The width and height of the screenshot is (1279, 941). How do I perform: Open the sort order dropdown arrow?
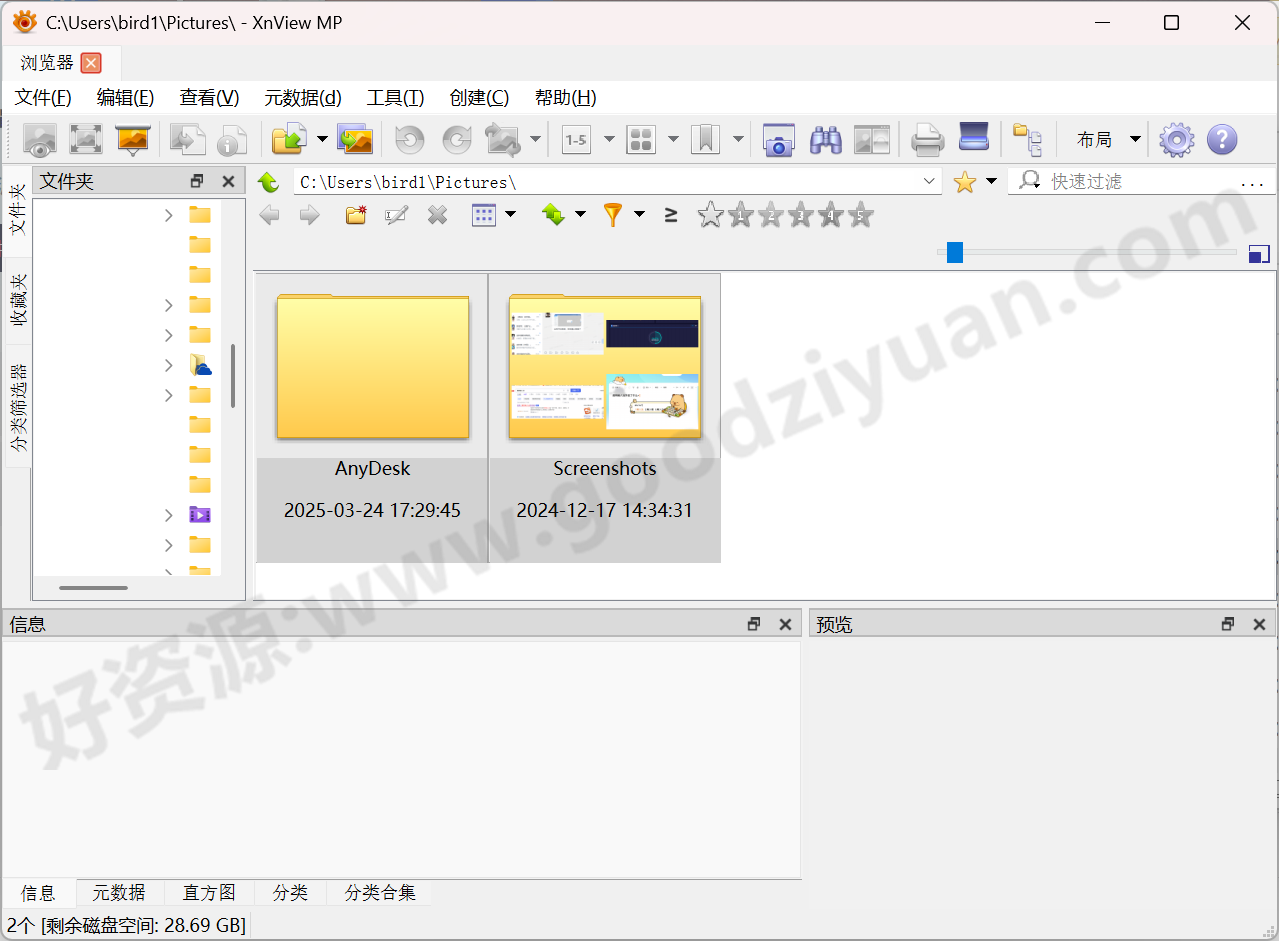580,214
